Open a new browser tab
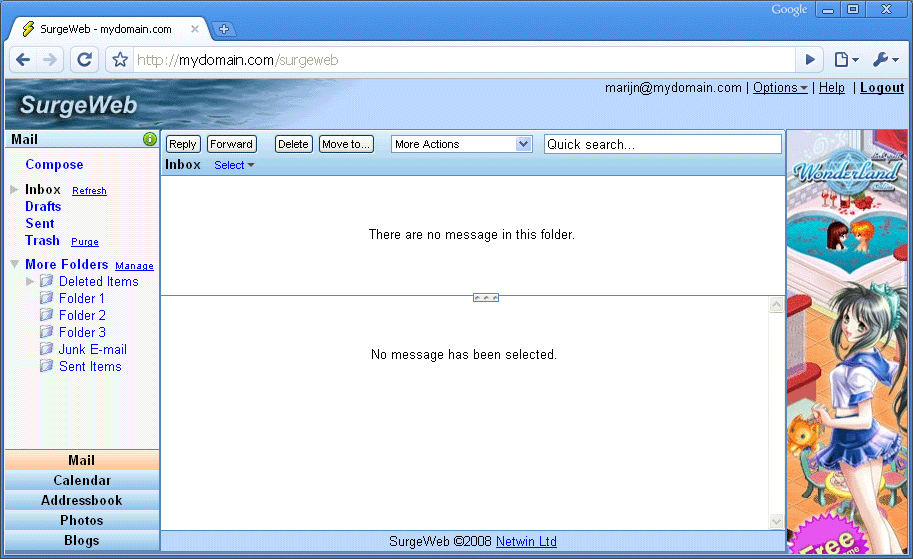913x559 pixels. pyautogui.click(x=224, y=29)
